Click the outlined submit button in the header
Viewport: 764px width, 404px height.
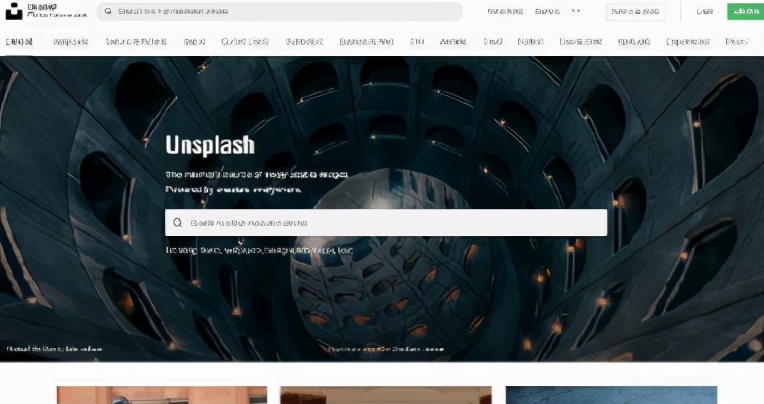(x=635, y=11)
